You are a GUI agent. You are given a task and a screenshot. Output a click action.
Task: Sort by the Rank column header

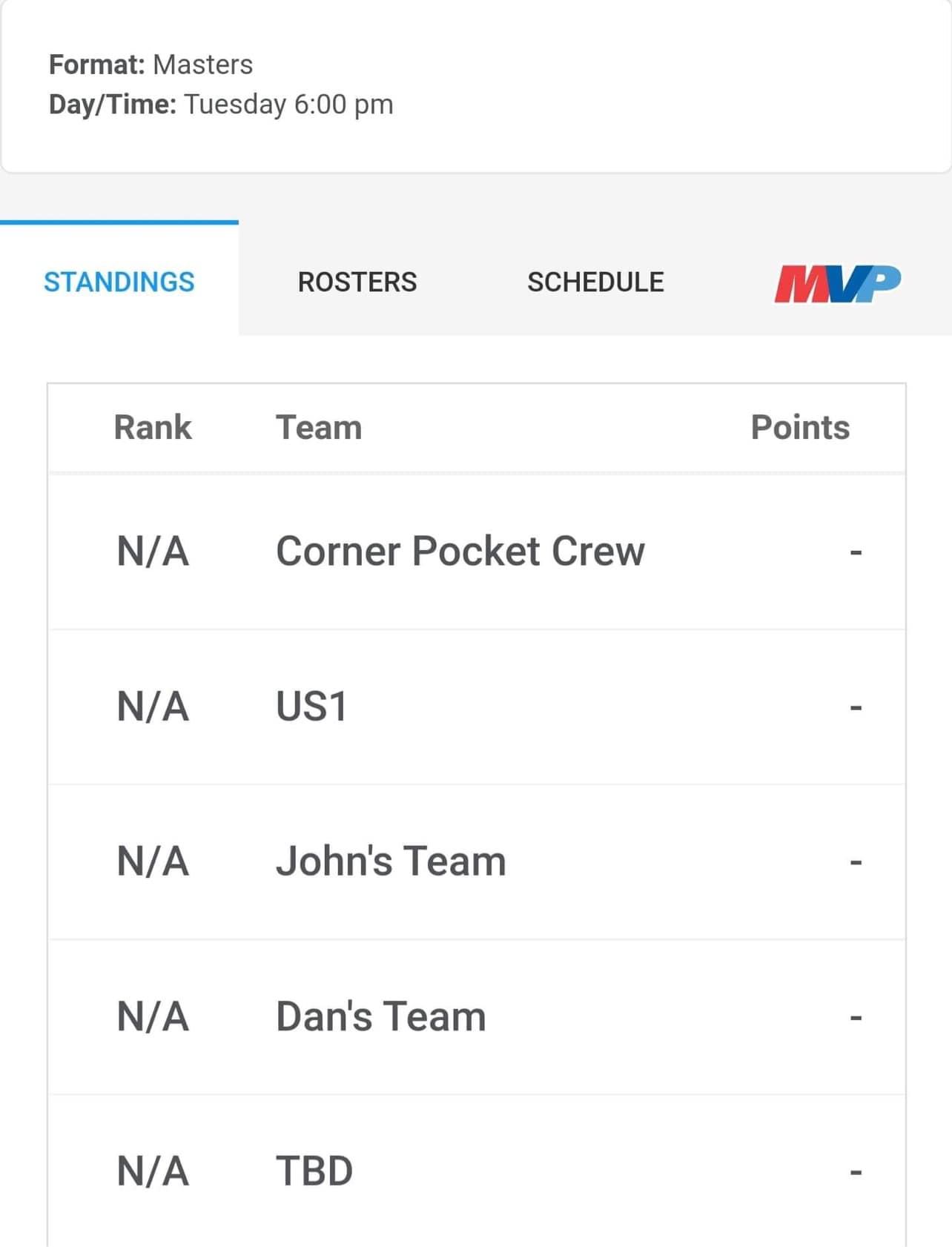pos(153,428)
